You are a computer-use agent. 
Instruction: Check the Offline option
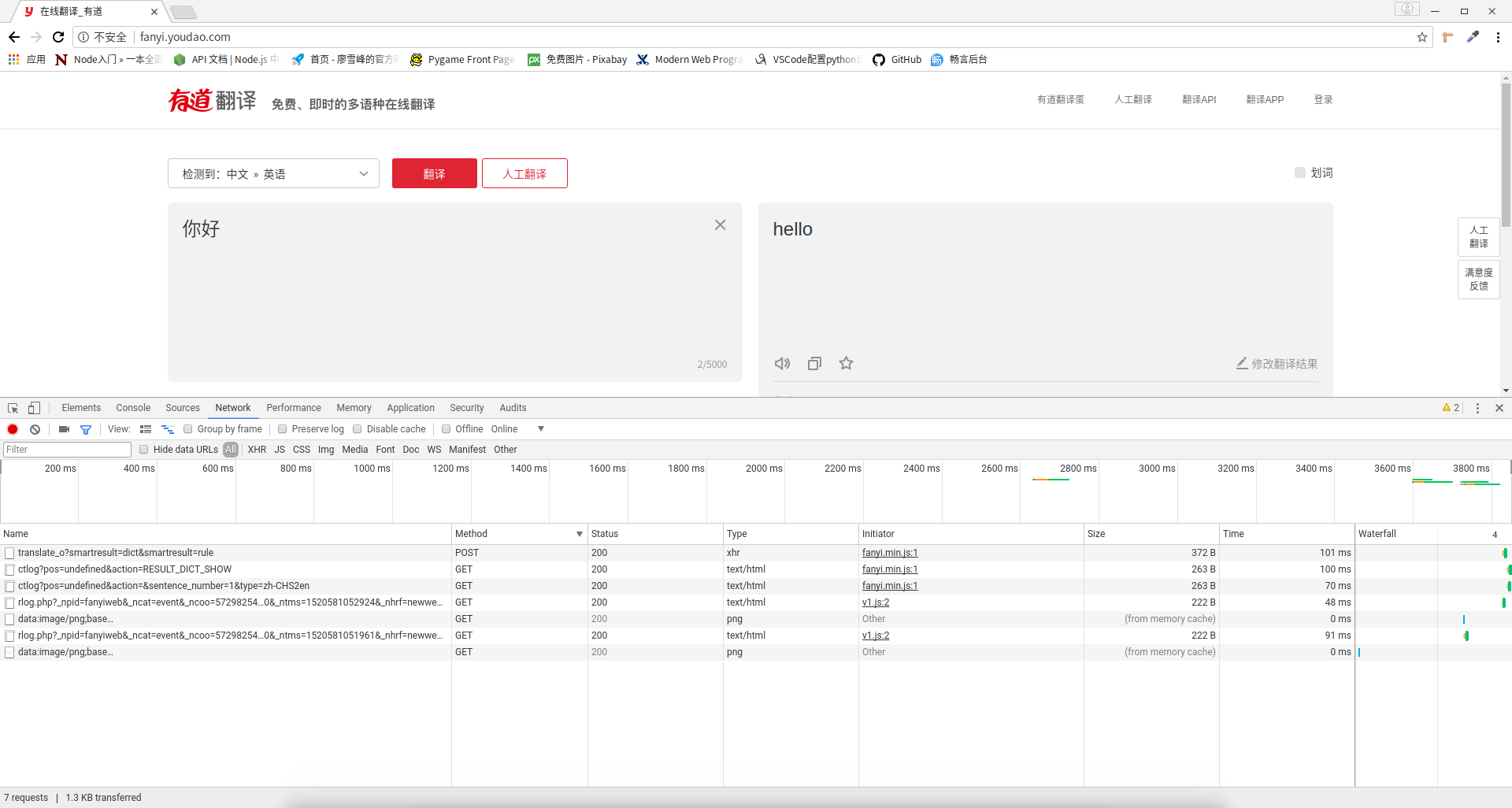pyautogui.click(x=446, y=429)
